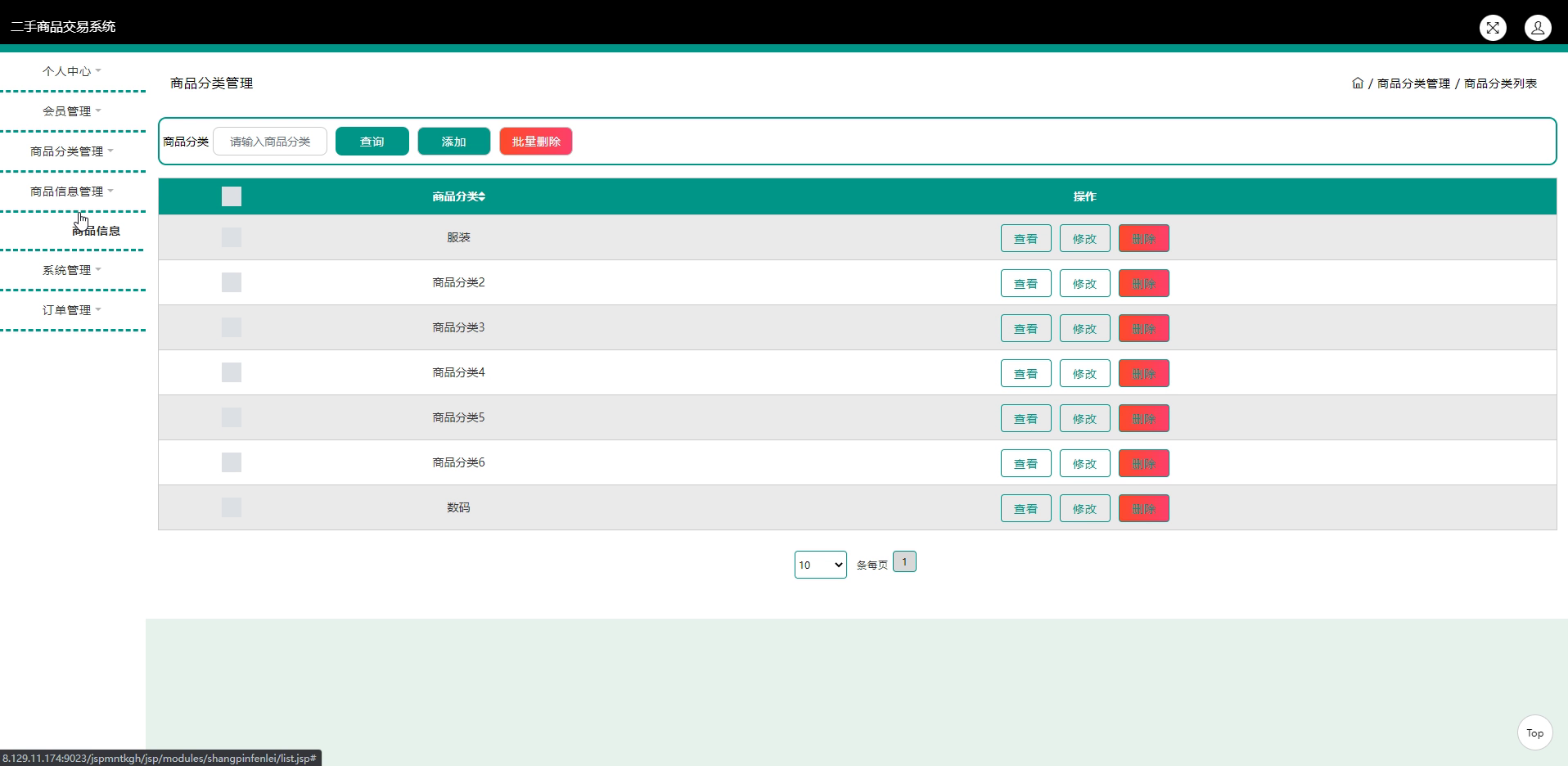Viewport: 1568px width, 766px height.
Task: Open the 商品信息 submenu item
Action: point(97,231)
